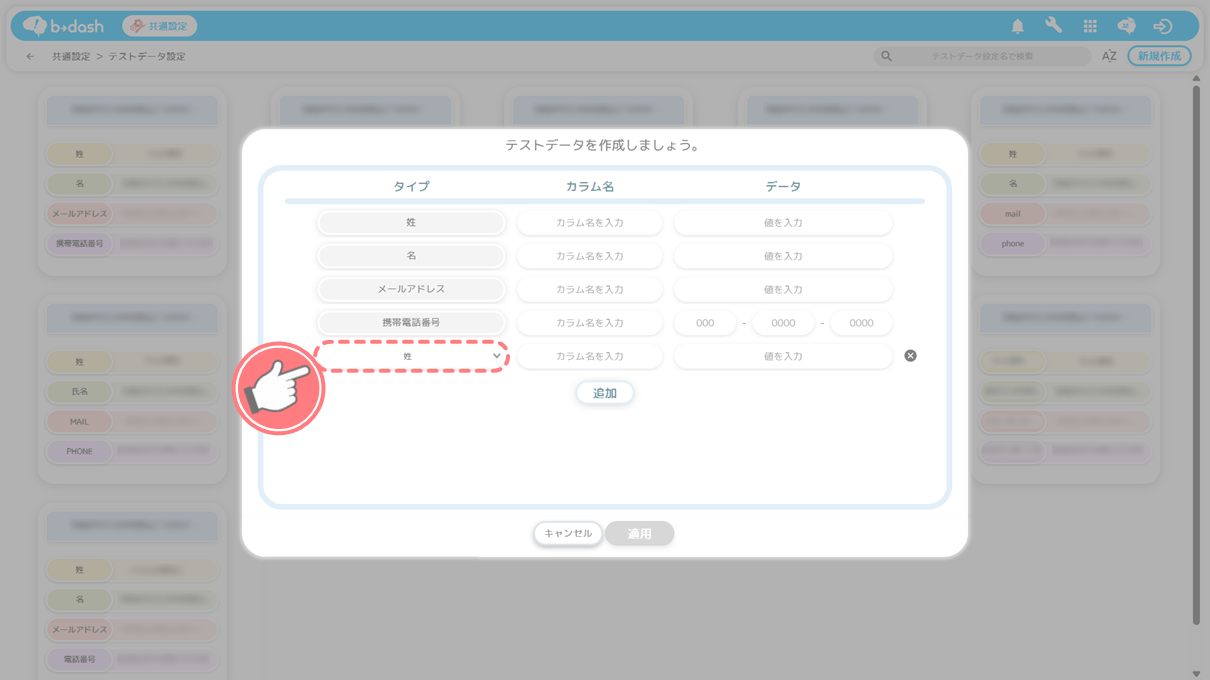Remove the fifth row with X icon
The image size is (1210, 680).
910,356
